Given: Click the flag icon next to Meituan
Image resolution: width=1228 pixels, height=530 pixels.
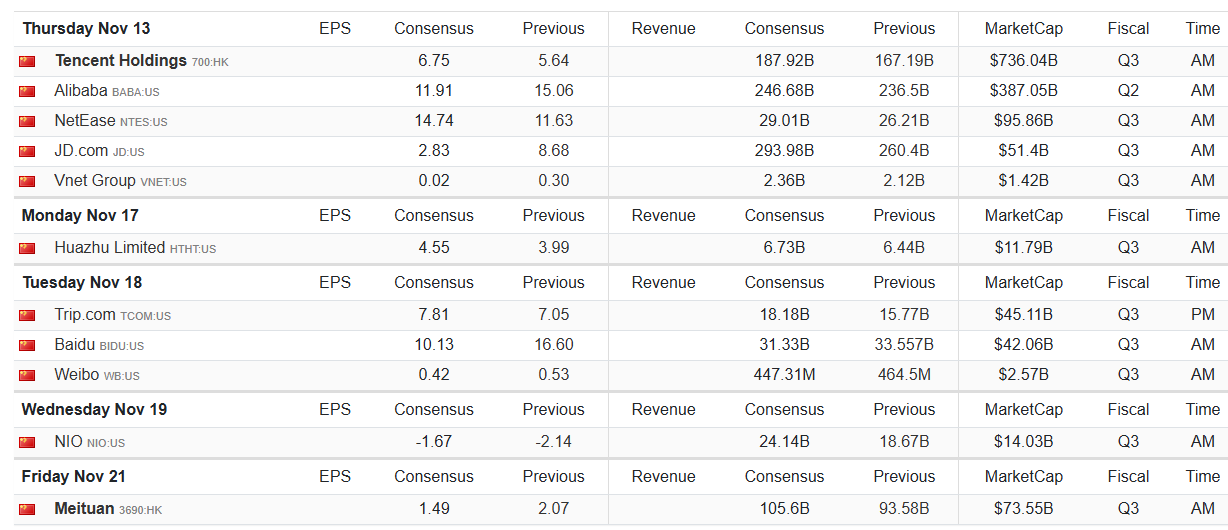Looking at the screenshot, I should point(27,509).
